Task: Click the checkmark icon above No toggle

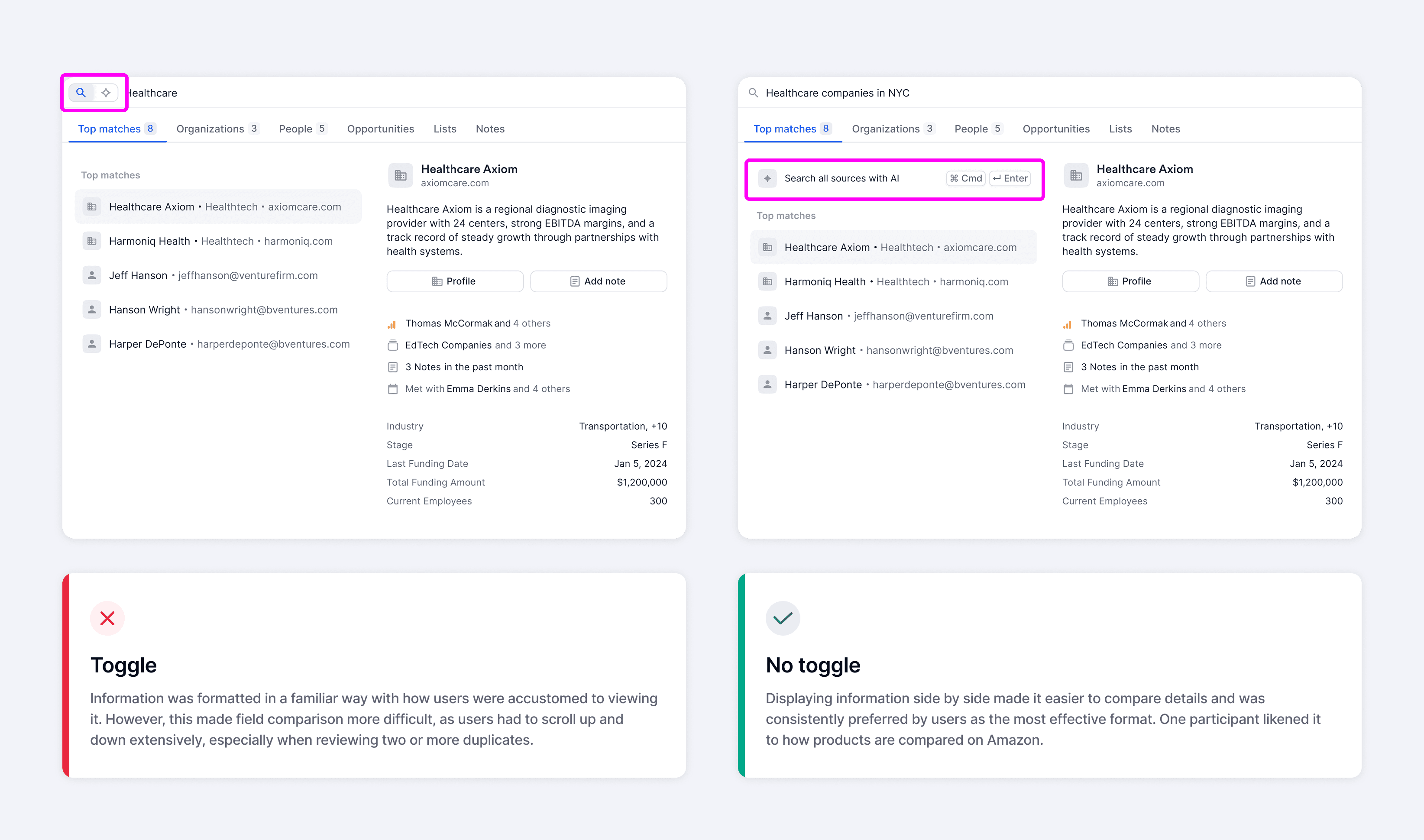Action: (x=783, y=618)
